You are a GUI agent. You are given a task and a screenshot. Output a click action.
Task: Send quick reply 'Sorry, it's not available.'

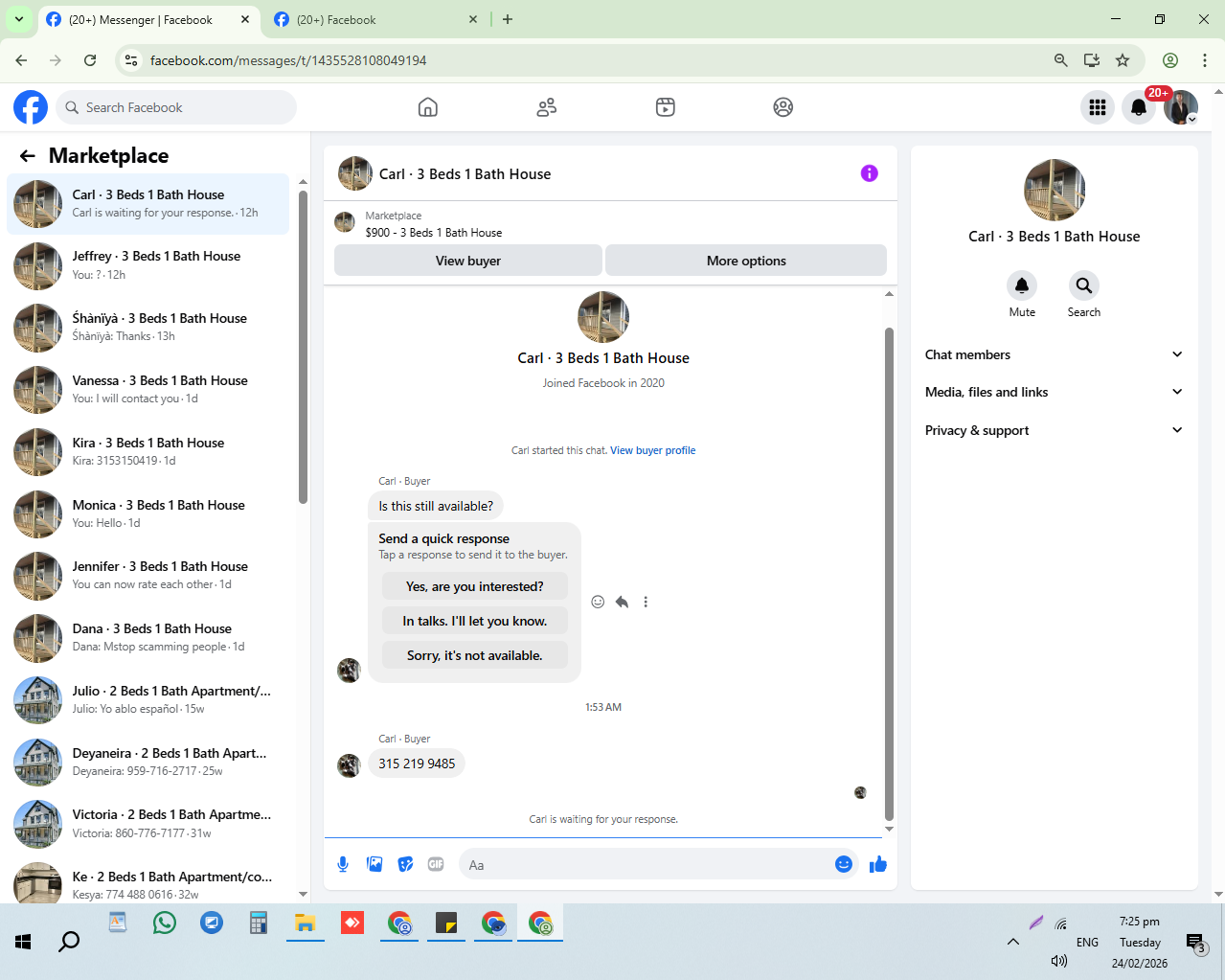(x=475, y=655)
